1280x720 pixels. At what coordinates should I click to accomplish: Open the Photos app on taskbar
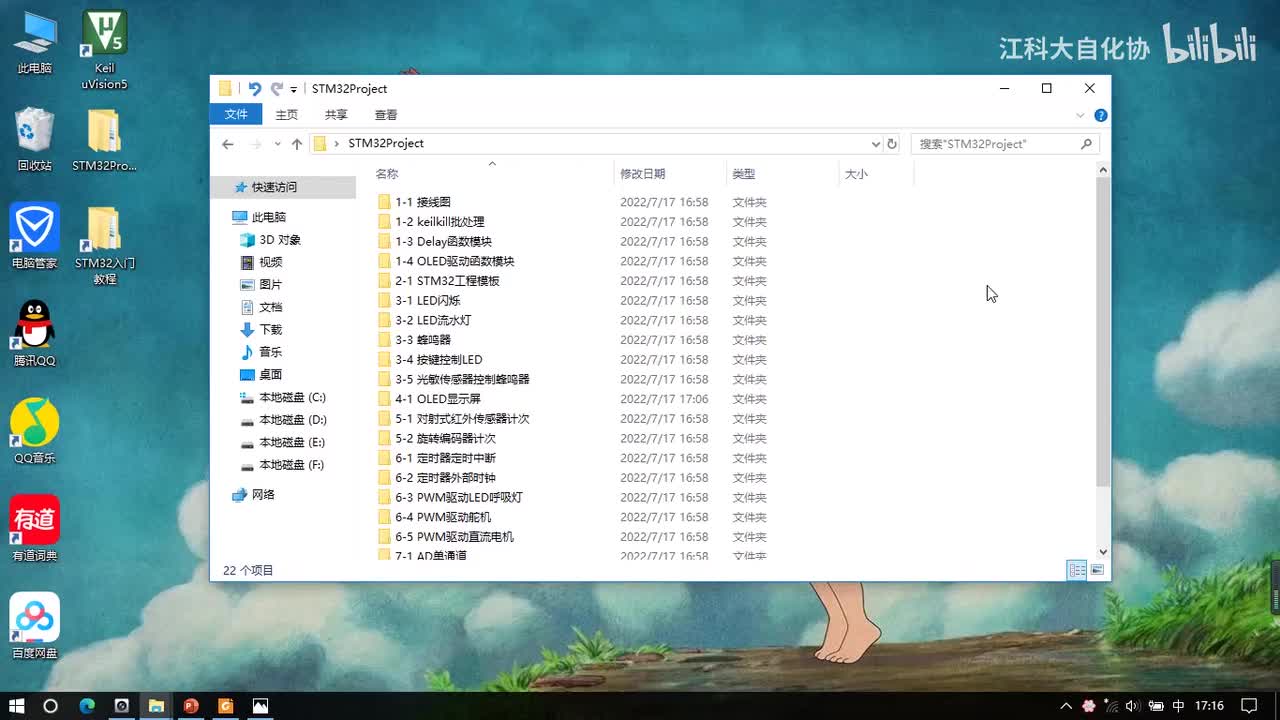(260, 706)
